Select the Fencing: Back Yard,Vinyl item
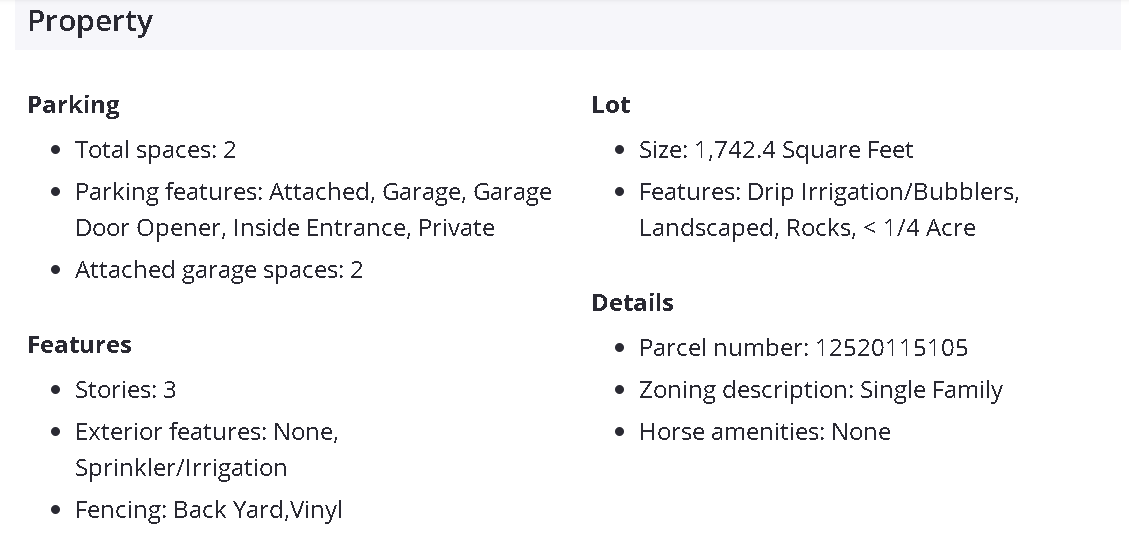 pyautogui.click(x=209, y=510)
